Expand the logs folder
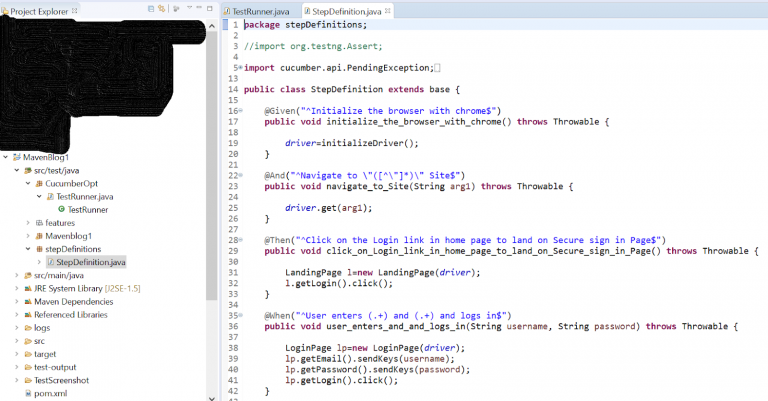 tap(17, 328)
